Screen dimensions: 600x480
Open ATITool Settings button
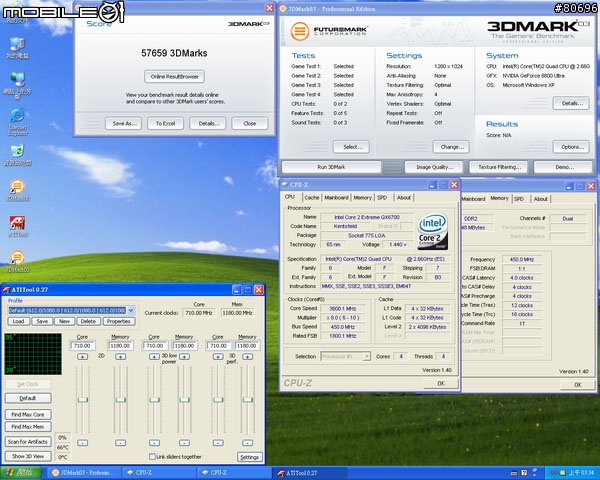[249, 457]
